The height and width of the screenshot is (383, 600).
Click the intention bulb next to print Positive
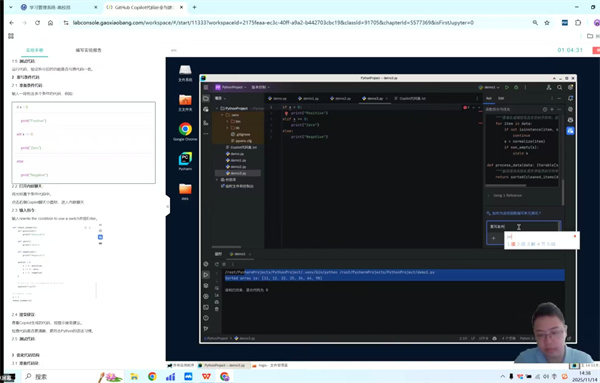coord(286,114)
